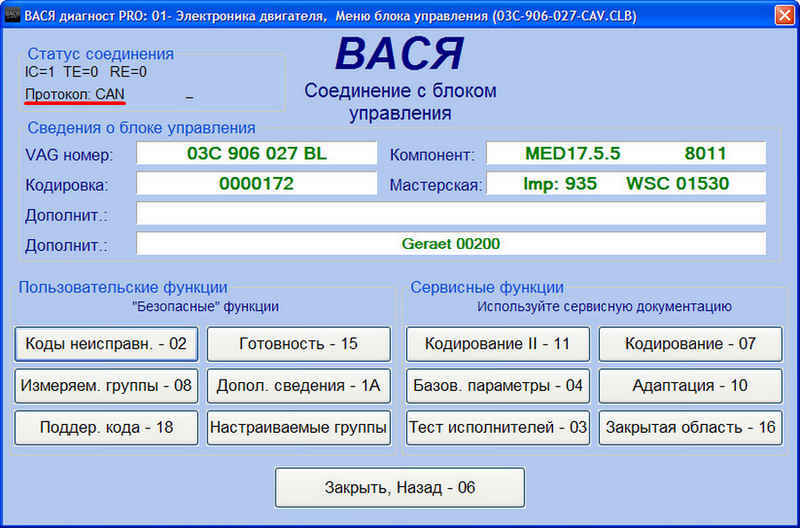Click the Компонент field MED17.5.5
The image size is (800, 528).
[626, 154]
